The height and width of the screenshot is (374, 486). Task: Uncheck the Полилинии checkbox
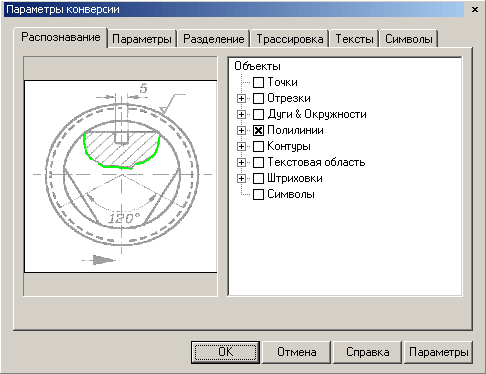[x=258, y=130]
